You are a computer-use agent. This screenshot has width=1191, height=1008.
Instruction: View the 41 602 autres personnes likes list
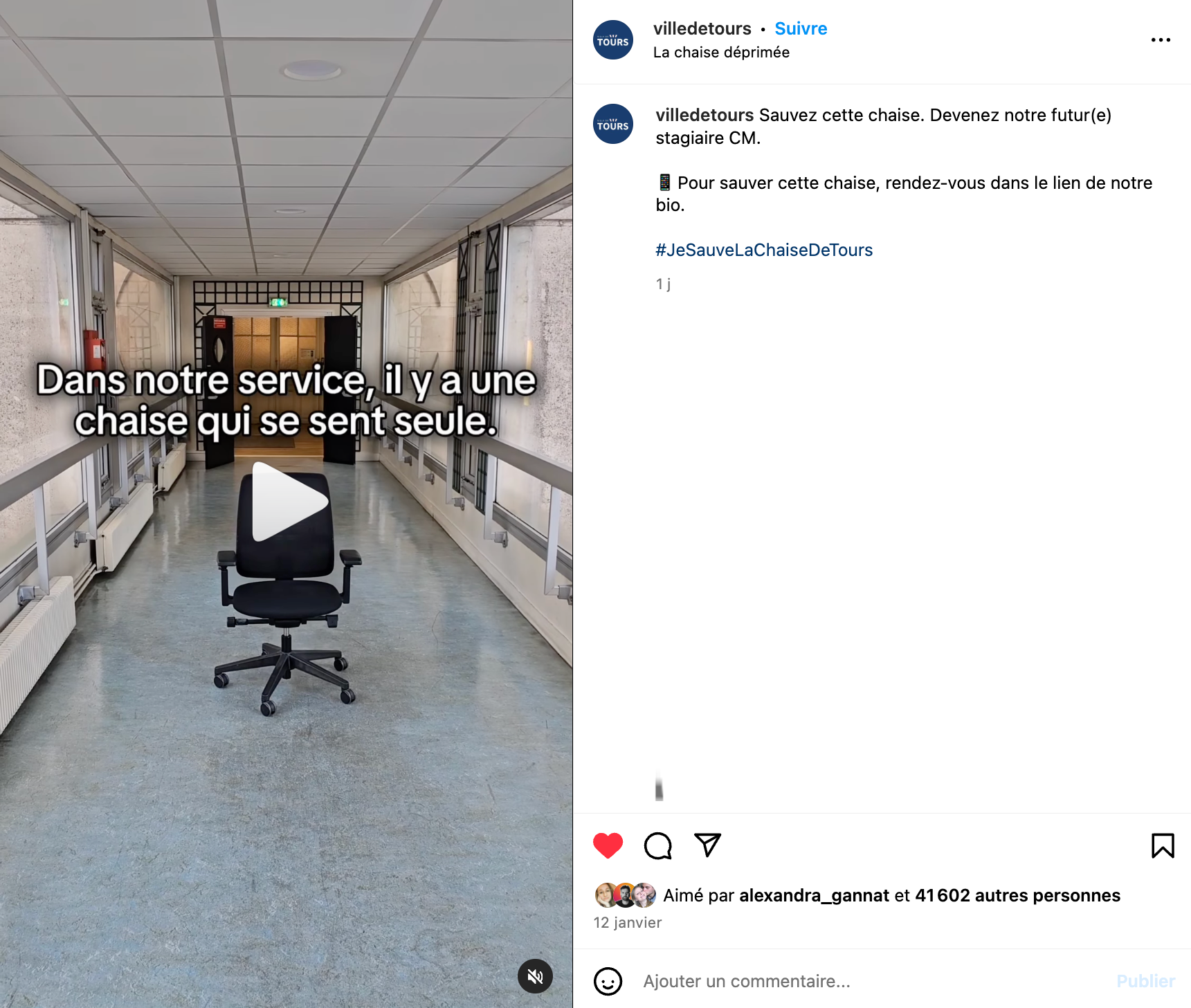[1017, 895]
